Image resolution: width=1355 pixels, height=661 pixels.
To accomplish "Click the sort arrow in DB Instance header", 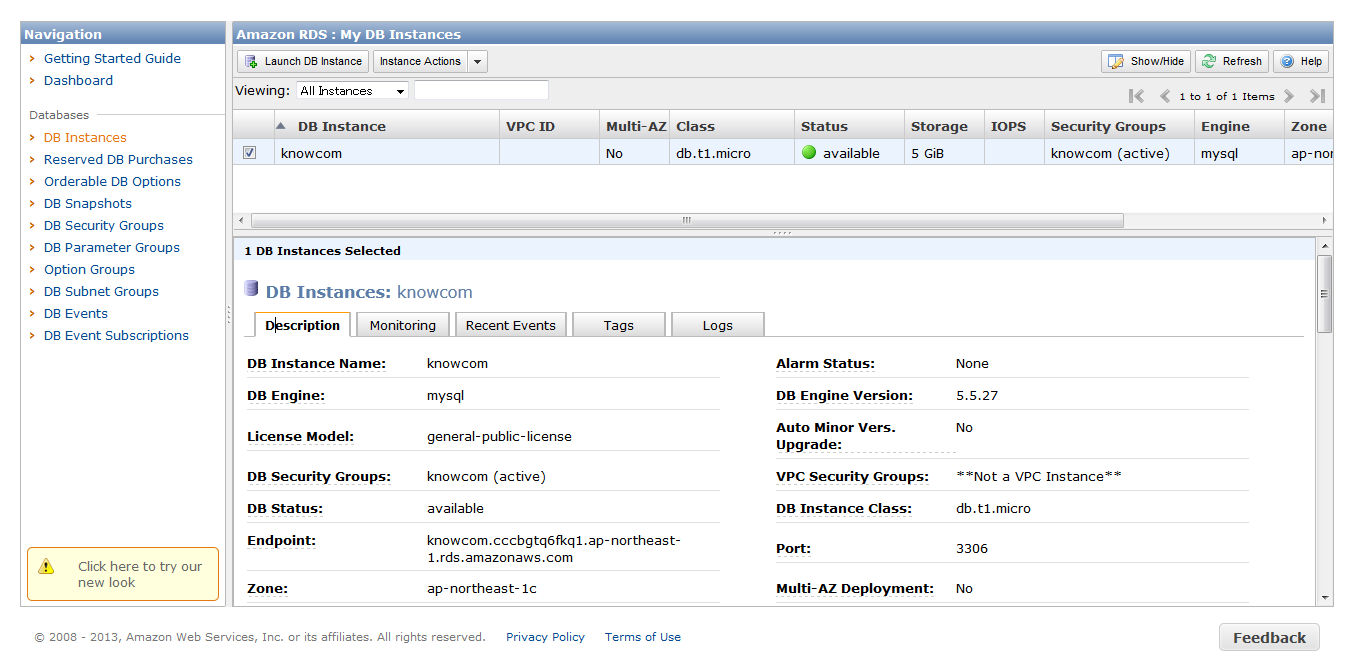I will [281, 126].
